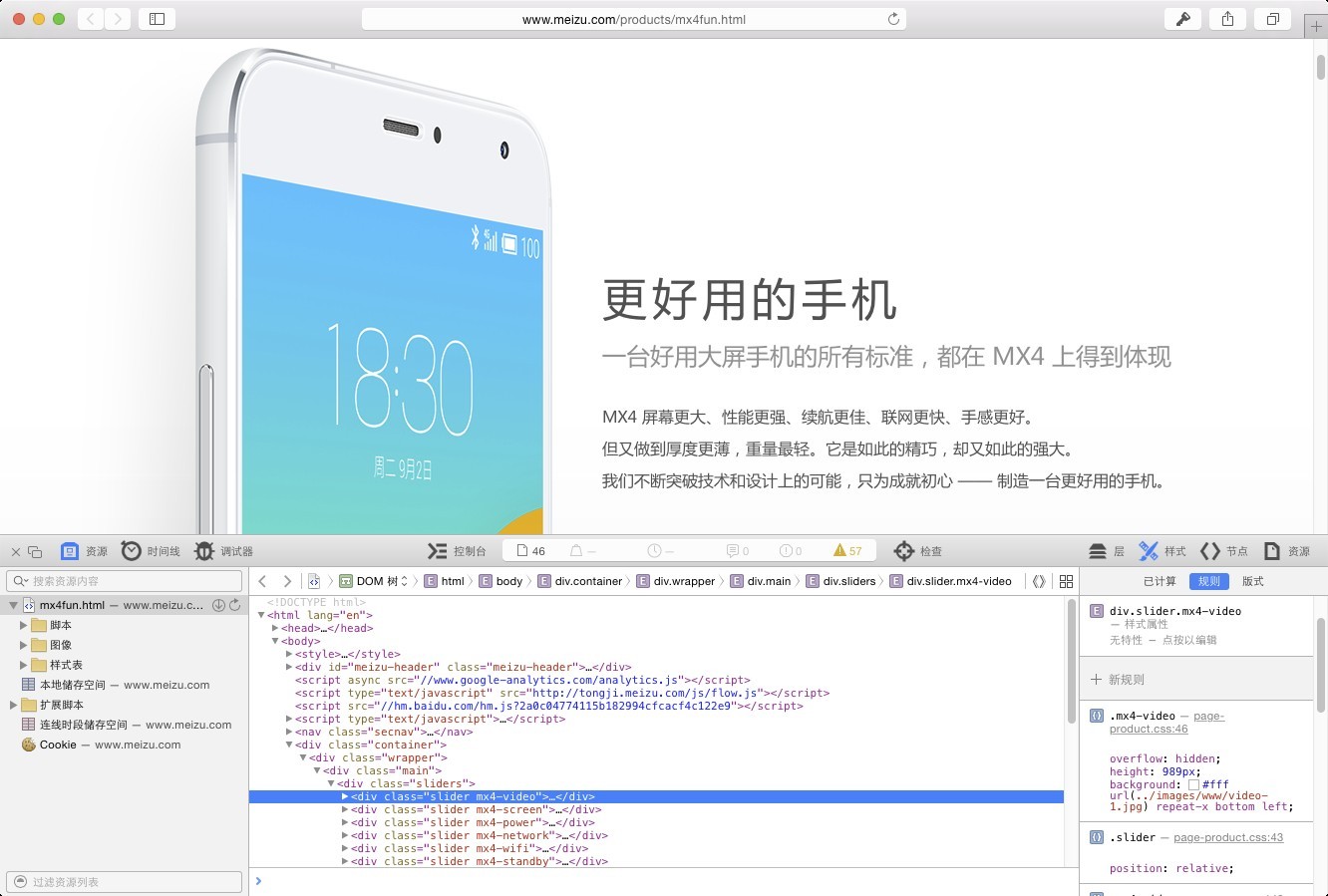Toggle the curly-brackets source formatting icon
This screenshot has width=1328, height=896.
pos(1039,581)
